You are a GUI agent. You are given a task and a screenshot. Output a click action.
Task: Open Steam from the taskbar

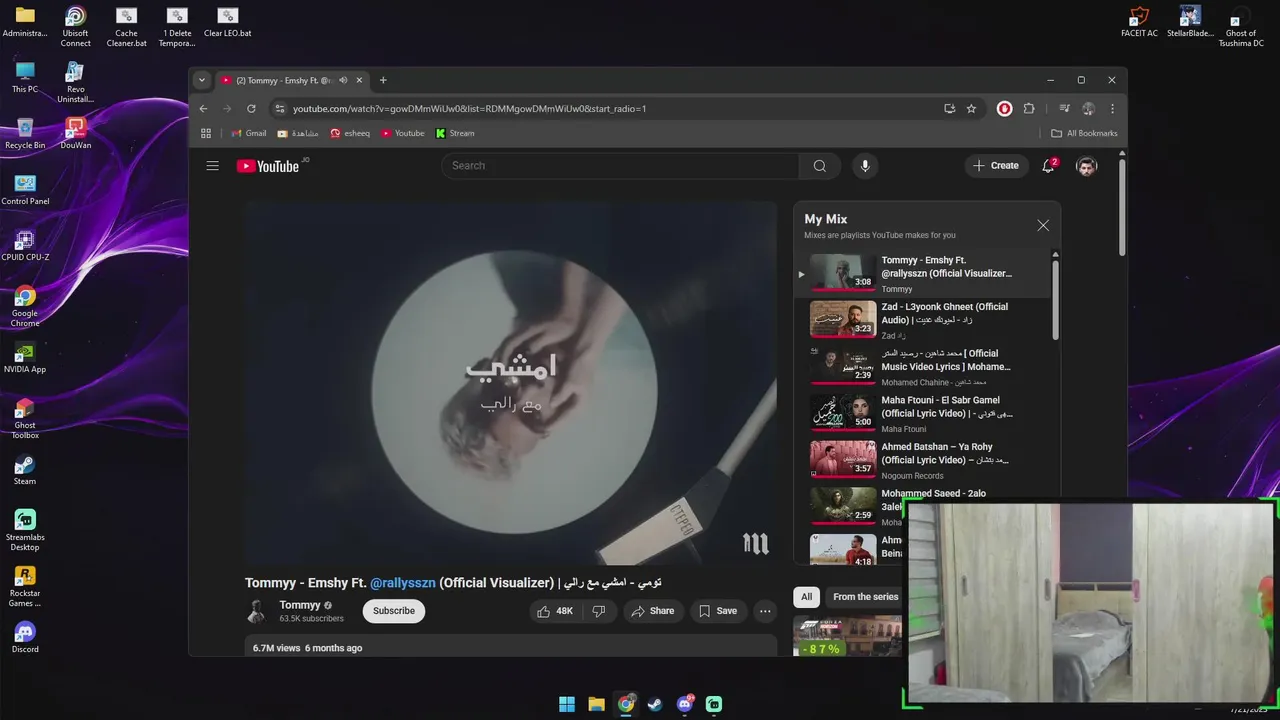[655, 704]
